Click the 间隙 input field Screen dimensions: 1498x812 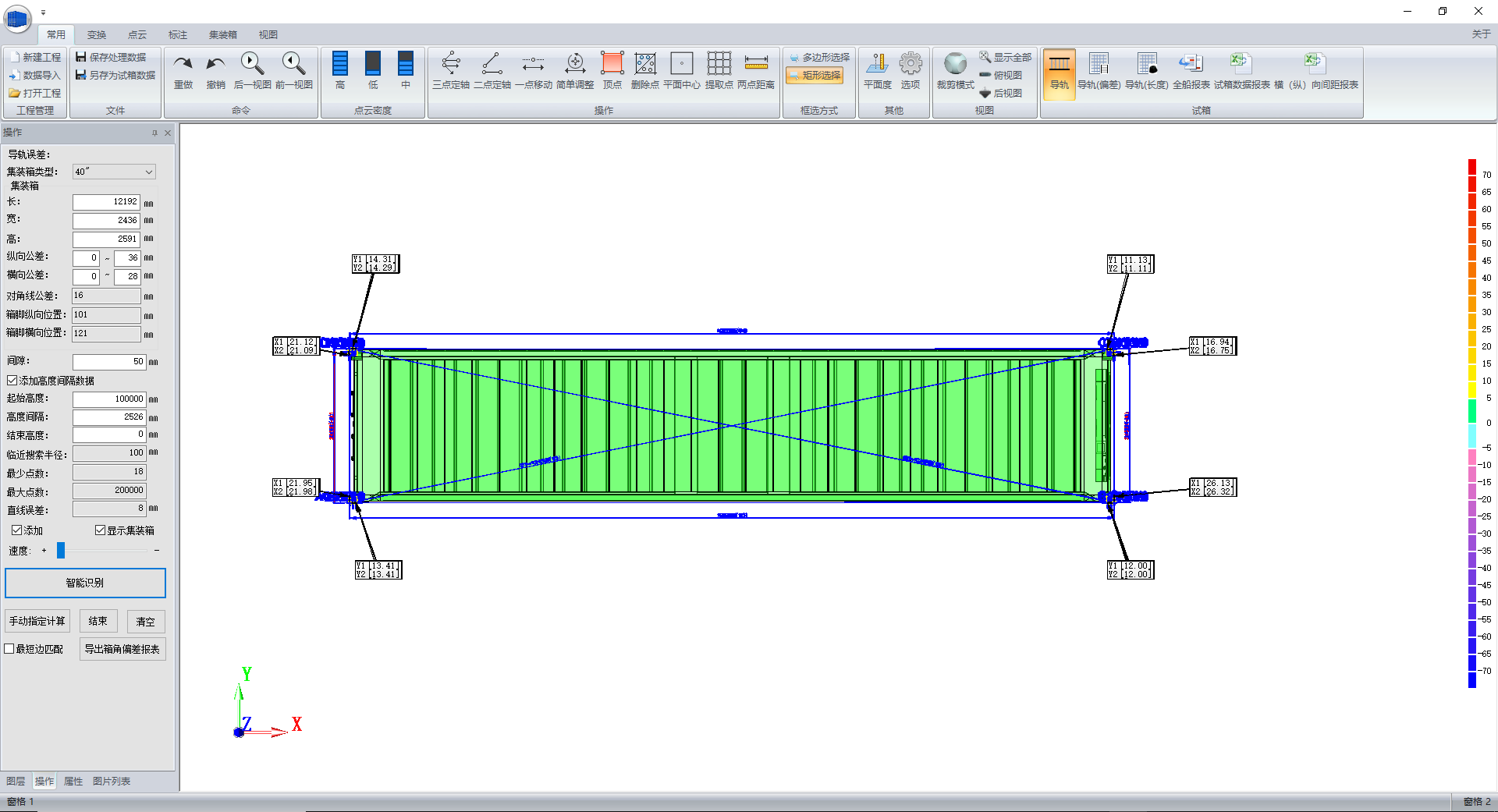tap(109, 362)
